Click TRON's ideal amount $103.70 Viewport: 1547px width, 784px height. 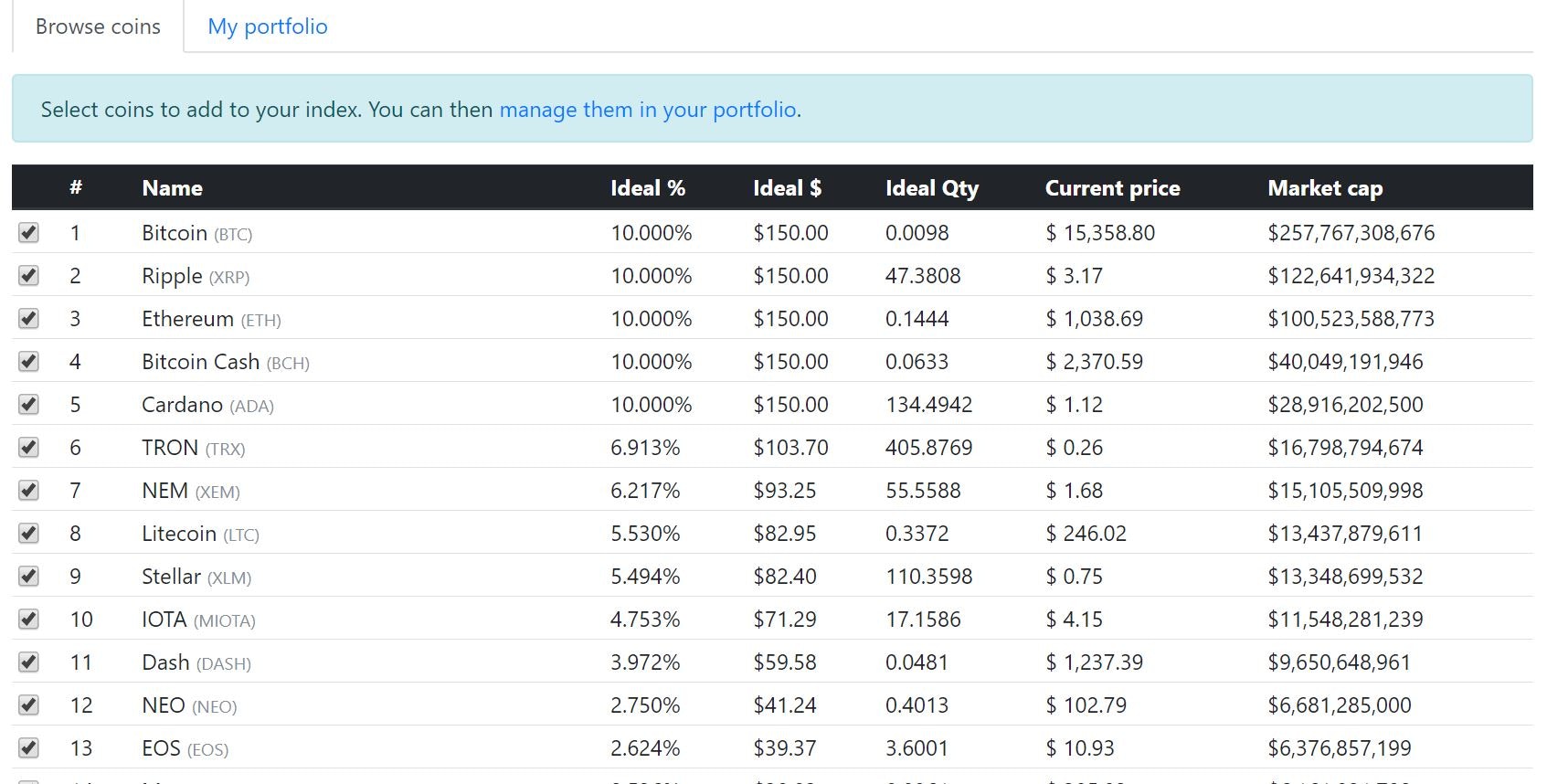coord(790,448)
